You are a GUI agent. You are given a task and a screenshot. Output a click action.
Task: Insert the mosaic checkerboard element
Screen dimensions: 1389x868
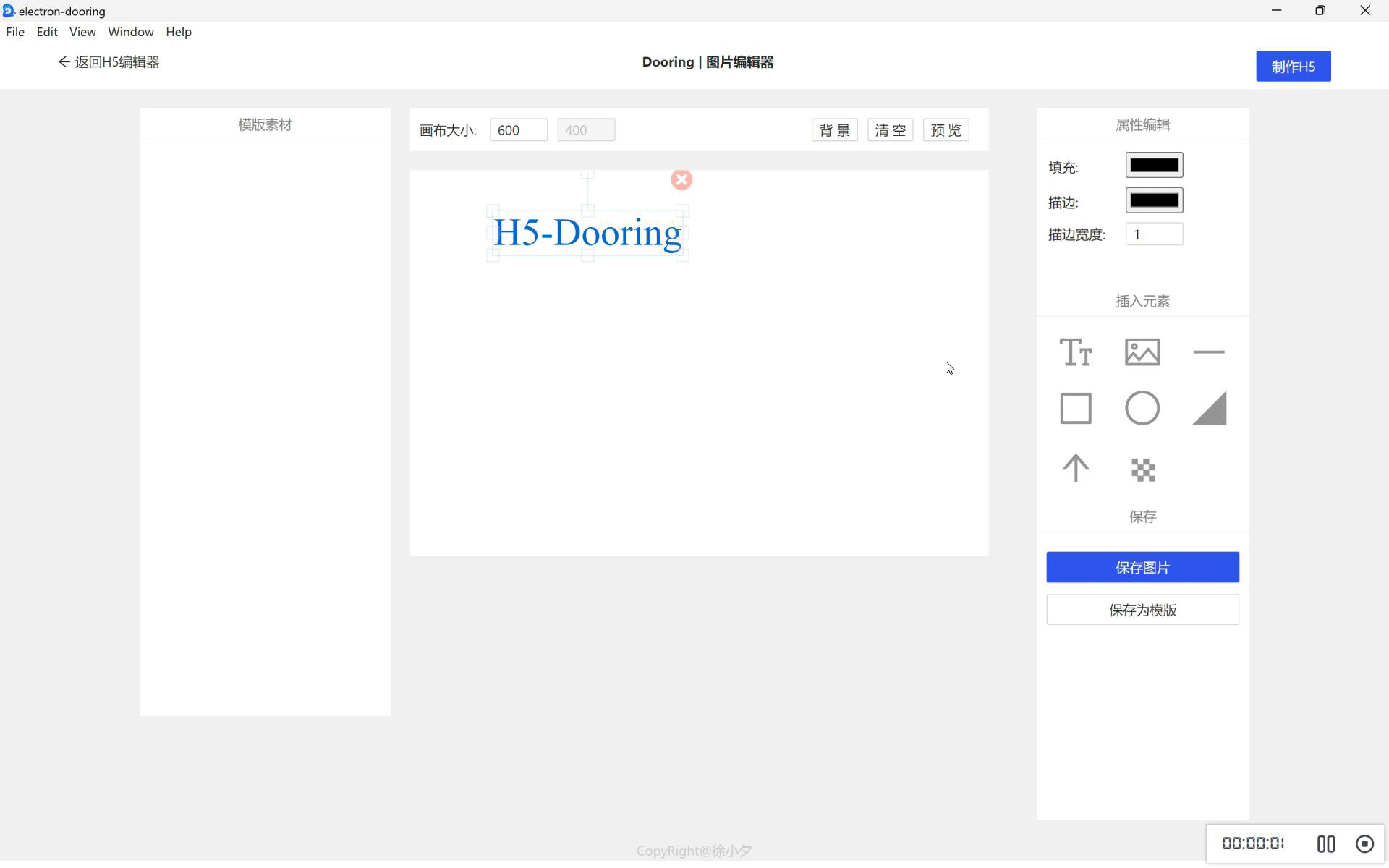point(1142,470)
